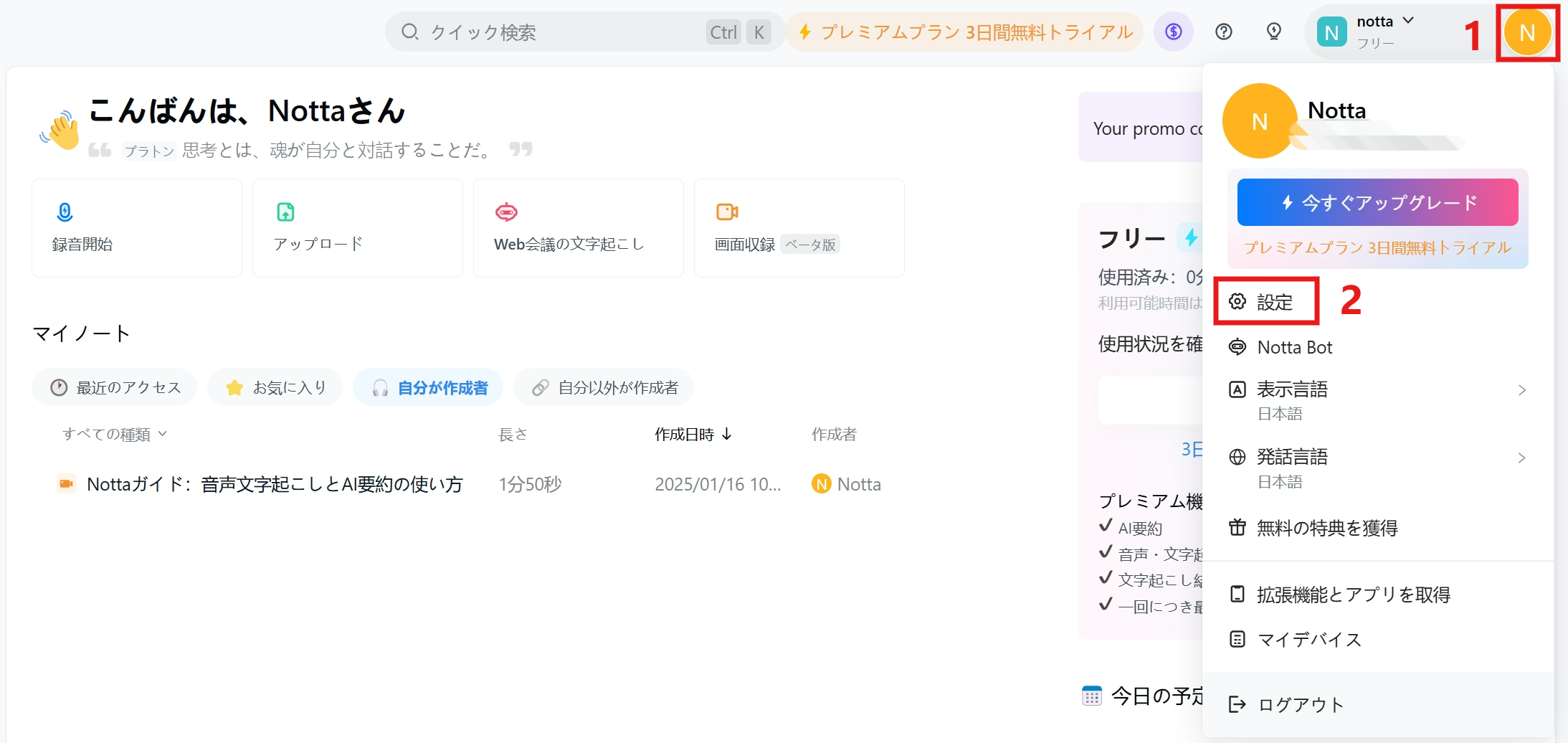Screen dimensions: 1568x743
Task: Expand the 発話言語 submenu chevron
Action: point(1521,458)
